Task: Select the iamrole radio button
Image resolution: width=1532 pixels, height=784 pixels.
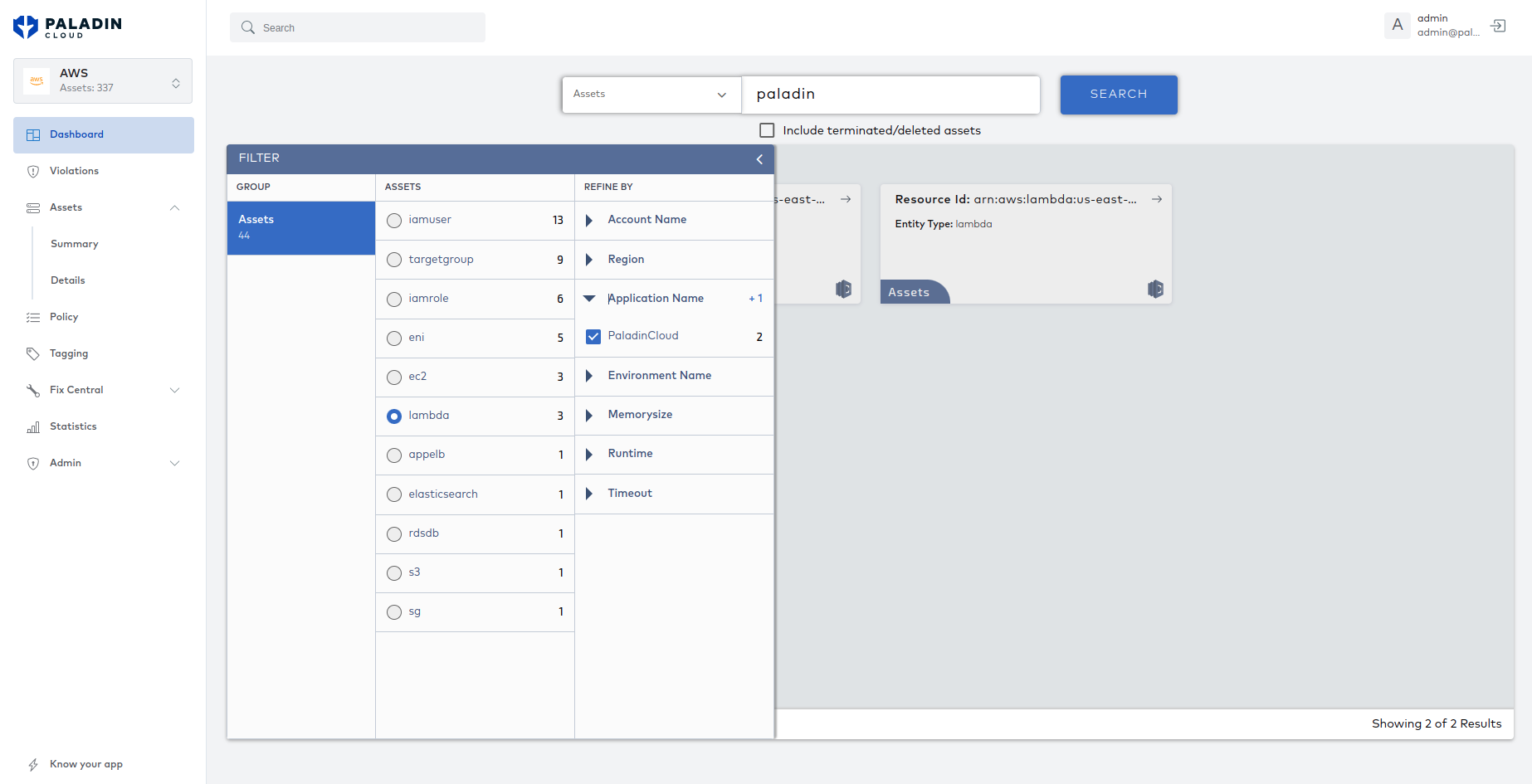Action: tap(394, 299)
